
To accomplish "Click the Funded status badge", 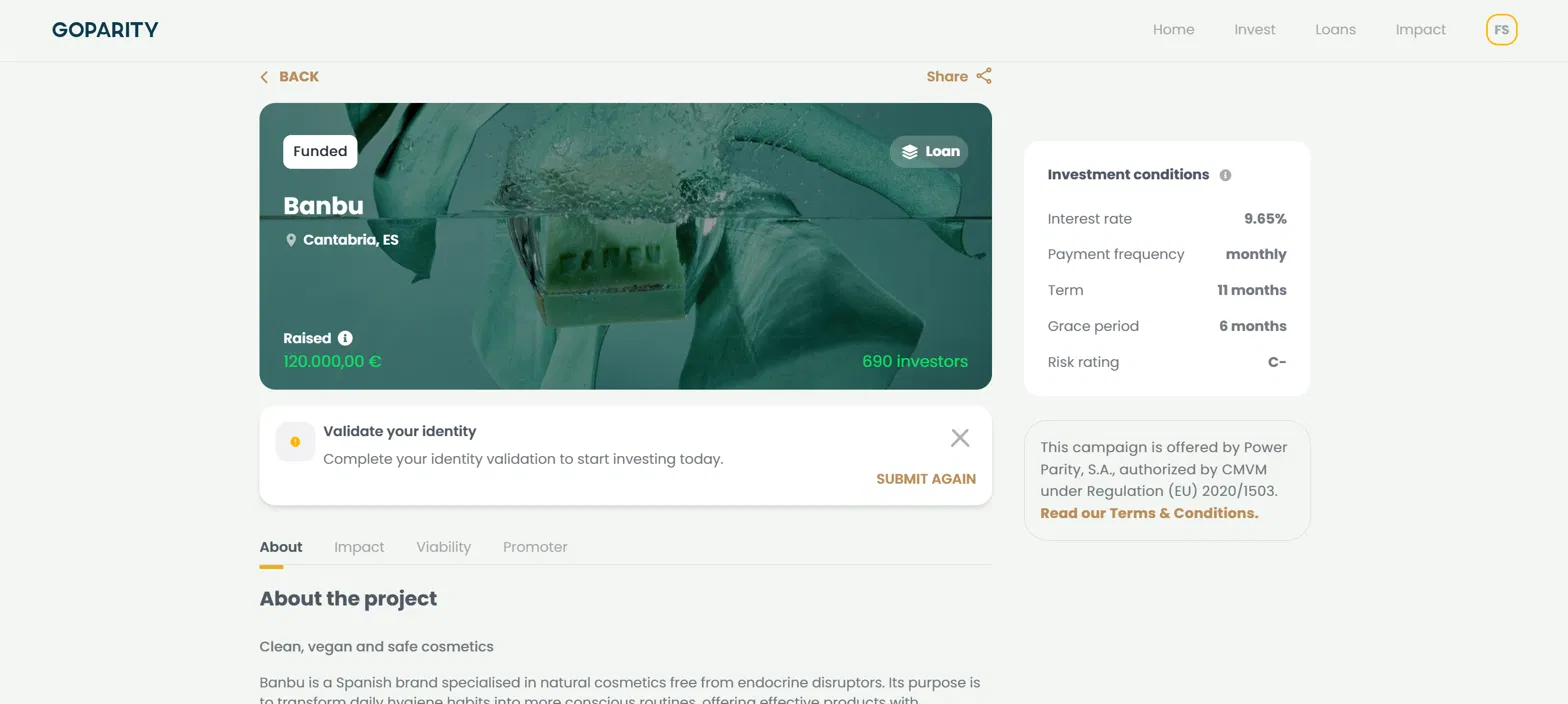I will [x=320, y=152].
